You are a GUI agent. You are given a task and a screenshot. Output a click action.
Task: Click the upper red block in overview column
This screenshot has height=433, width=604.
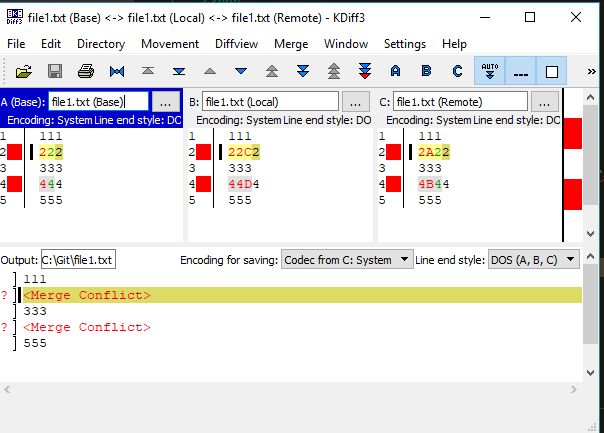click(x=573, y=134)
